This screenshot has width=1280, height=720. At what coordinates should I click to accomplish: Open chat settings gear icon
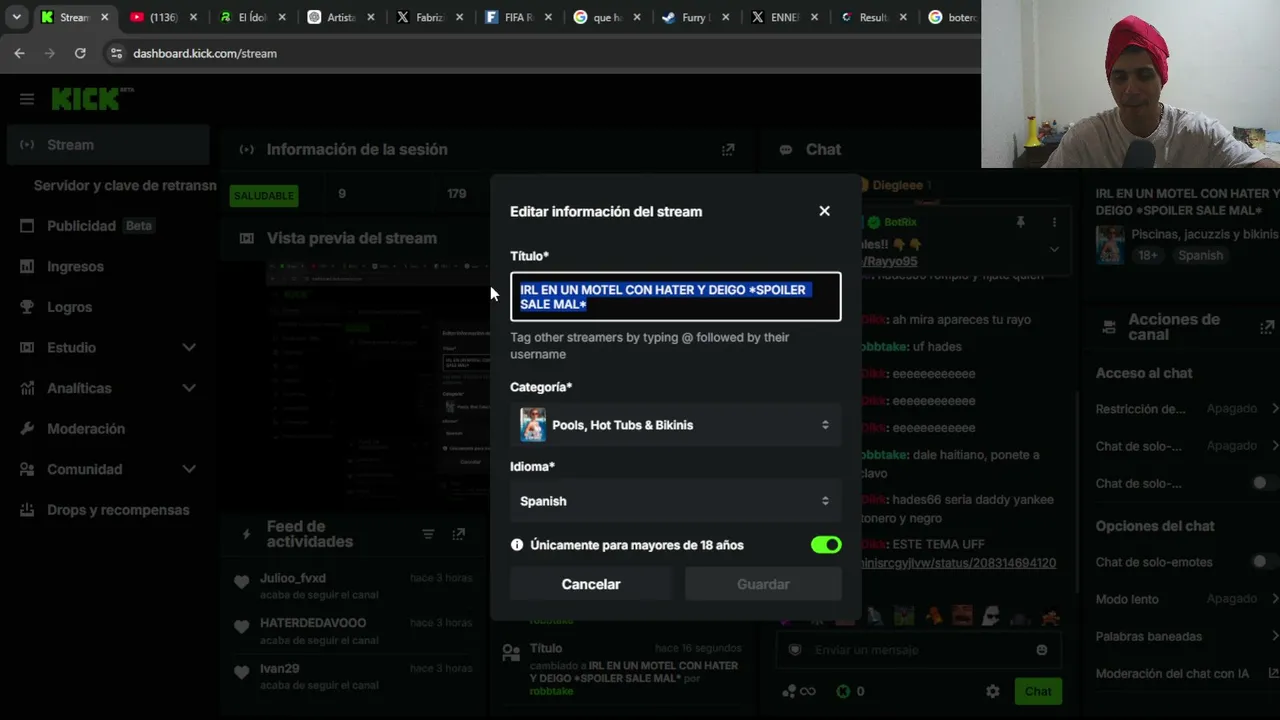click(993, 691)
